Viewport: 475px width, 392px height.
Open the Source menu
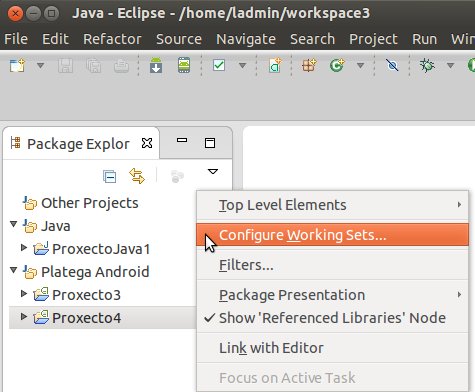[x=179, y=39]
